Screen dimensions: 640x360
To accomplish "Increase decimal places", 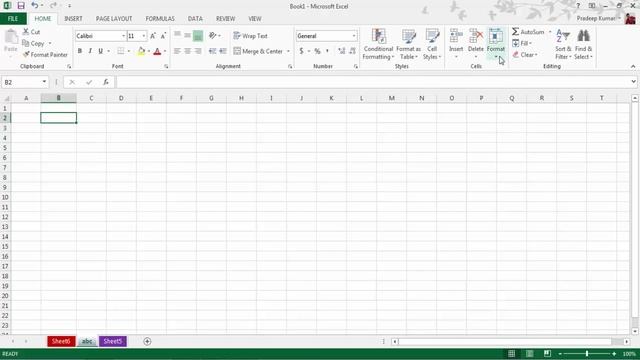I will click(x=342, y=51).
